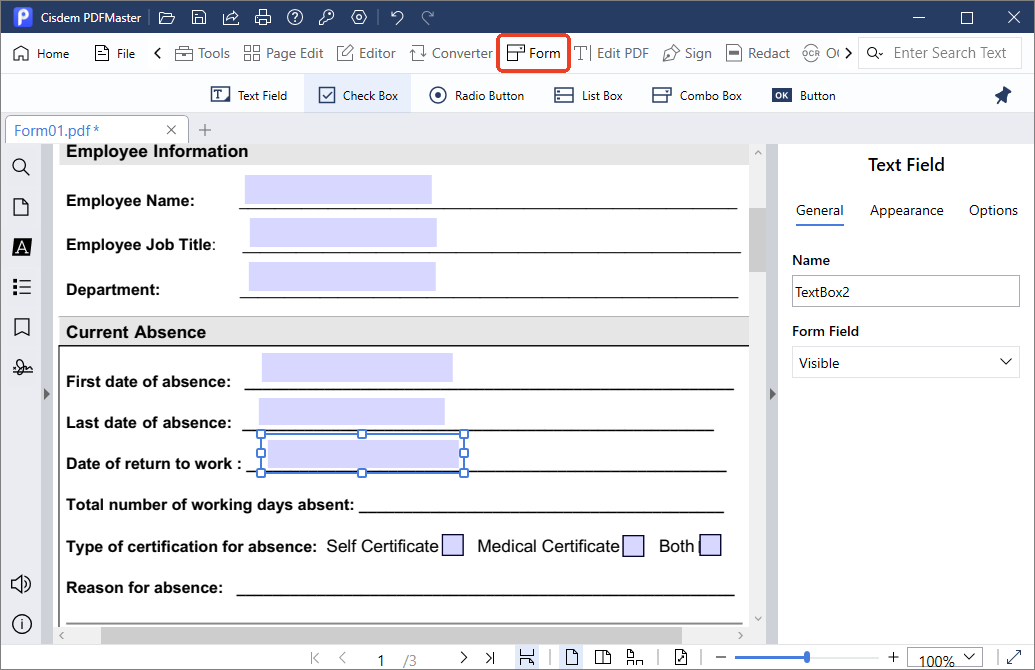
Task: Go to the next page arrow
Action: coord(464,657)
